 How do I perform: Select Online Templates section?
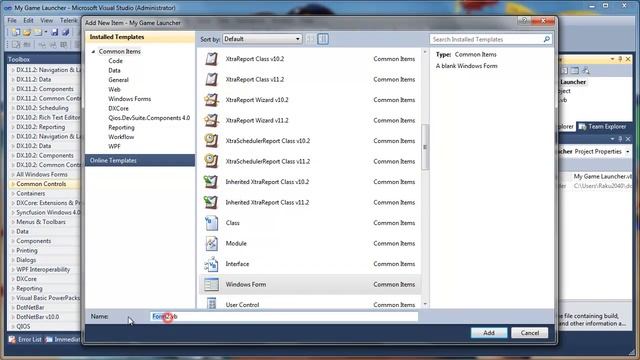tap(140, 160)
